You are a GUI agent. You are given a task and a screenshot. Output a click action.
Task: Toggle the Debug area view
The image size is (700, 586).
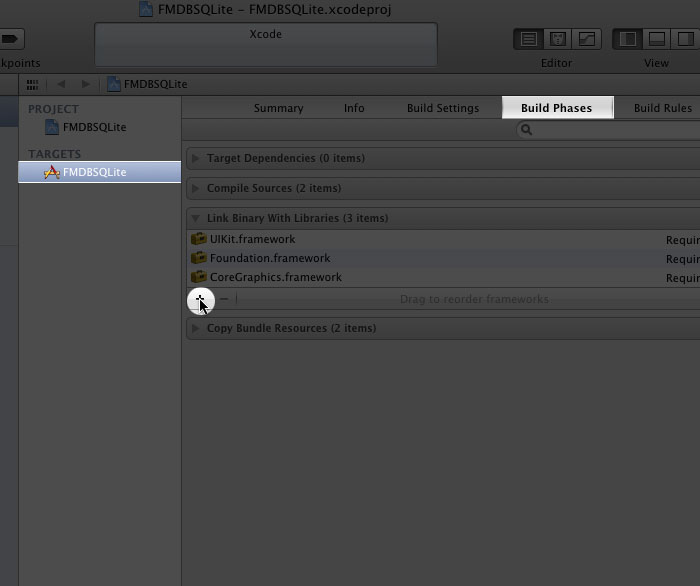656,39
